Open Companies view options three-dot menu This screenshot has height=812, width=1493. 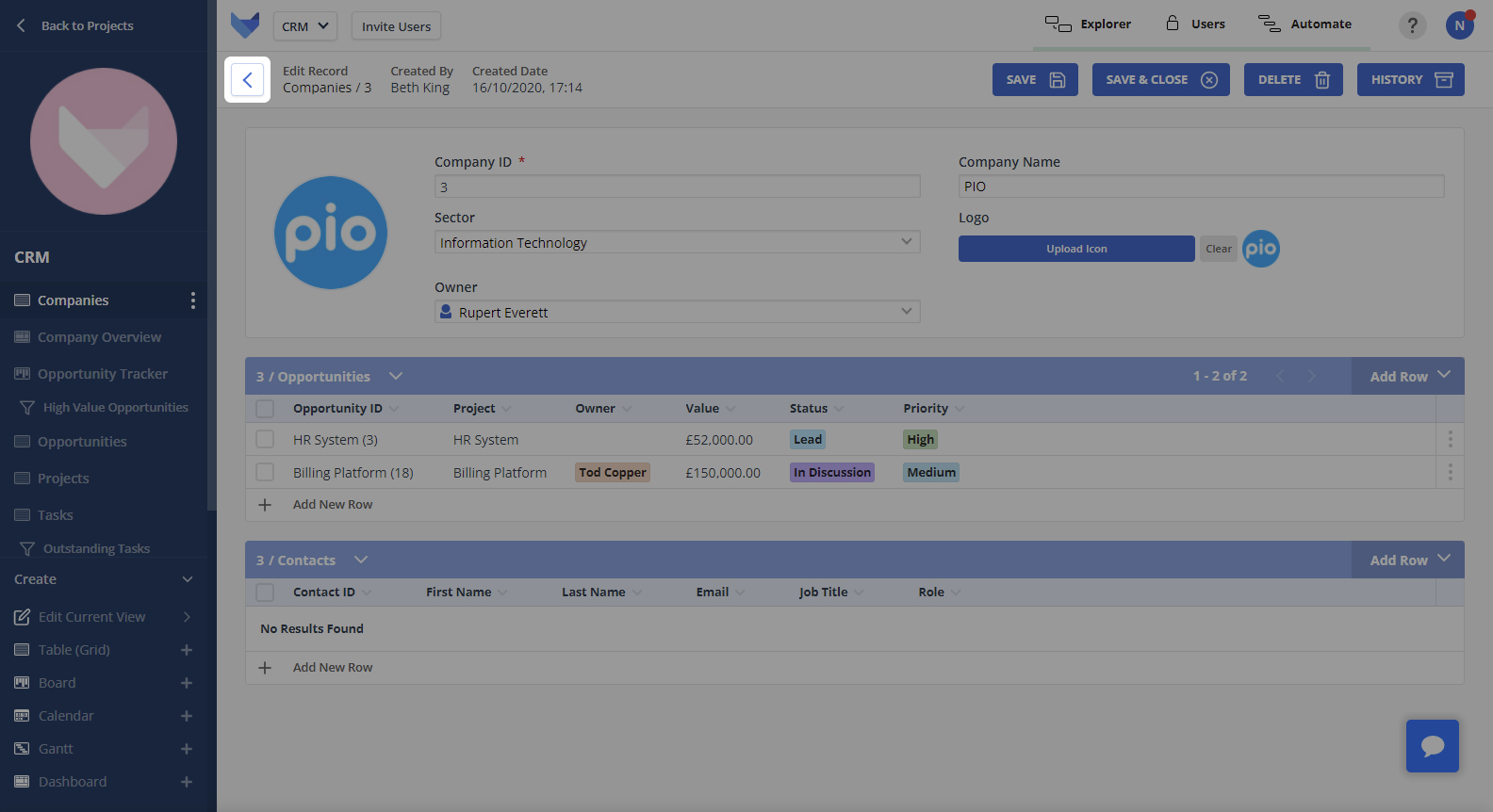click(193, 300)
